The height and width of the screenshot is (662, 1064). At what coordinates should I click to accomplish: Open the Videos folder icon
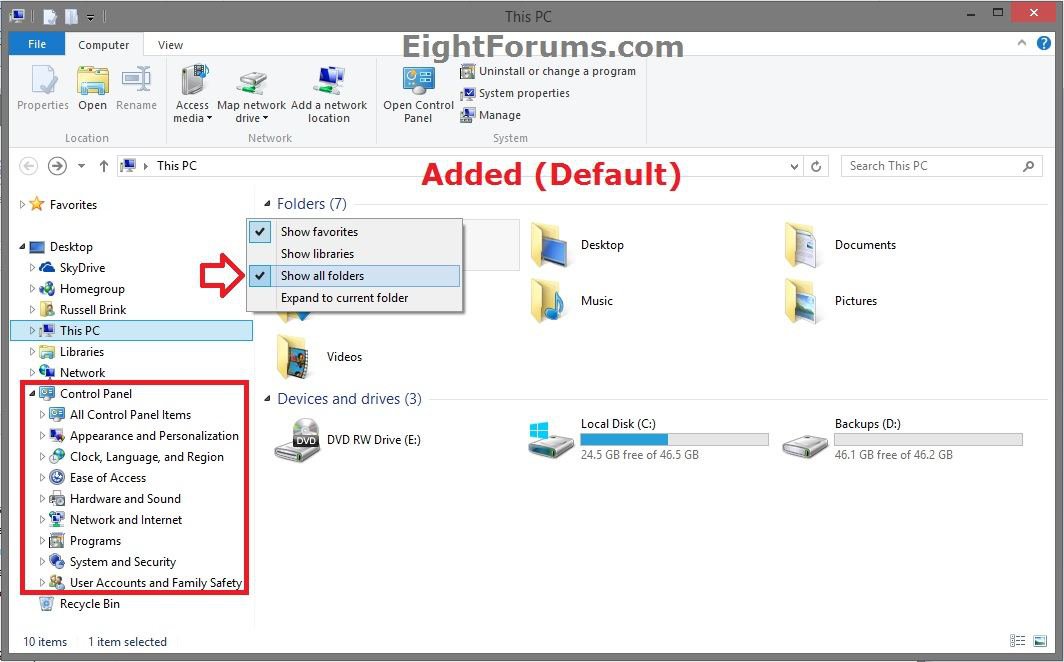coord(295,357)
